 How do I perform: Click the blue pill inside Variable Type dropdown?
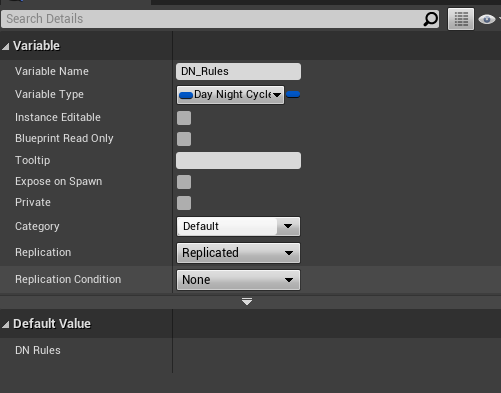pos(186,95)
